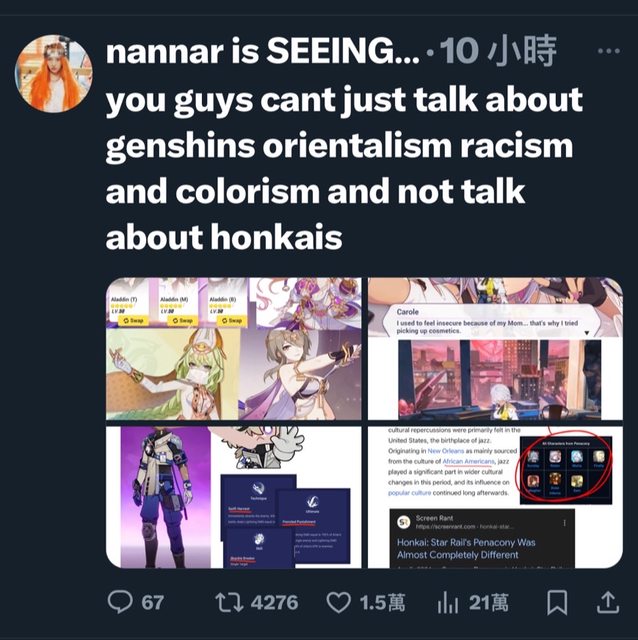Like the tweet with heart icon

click(x=338, y=603)
